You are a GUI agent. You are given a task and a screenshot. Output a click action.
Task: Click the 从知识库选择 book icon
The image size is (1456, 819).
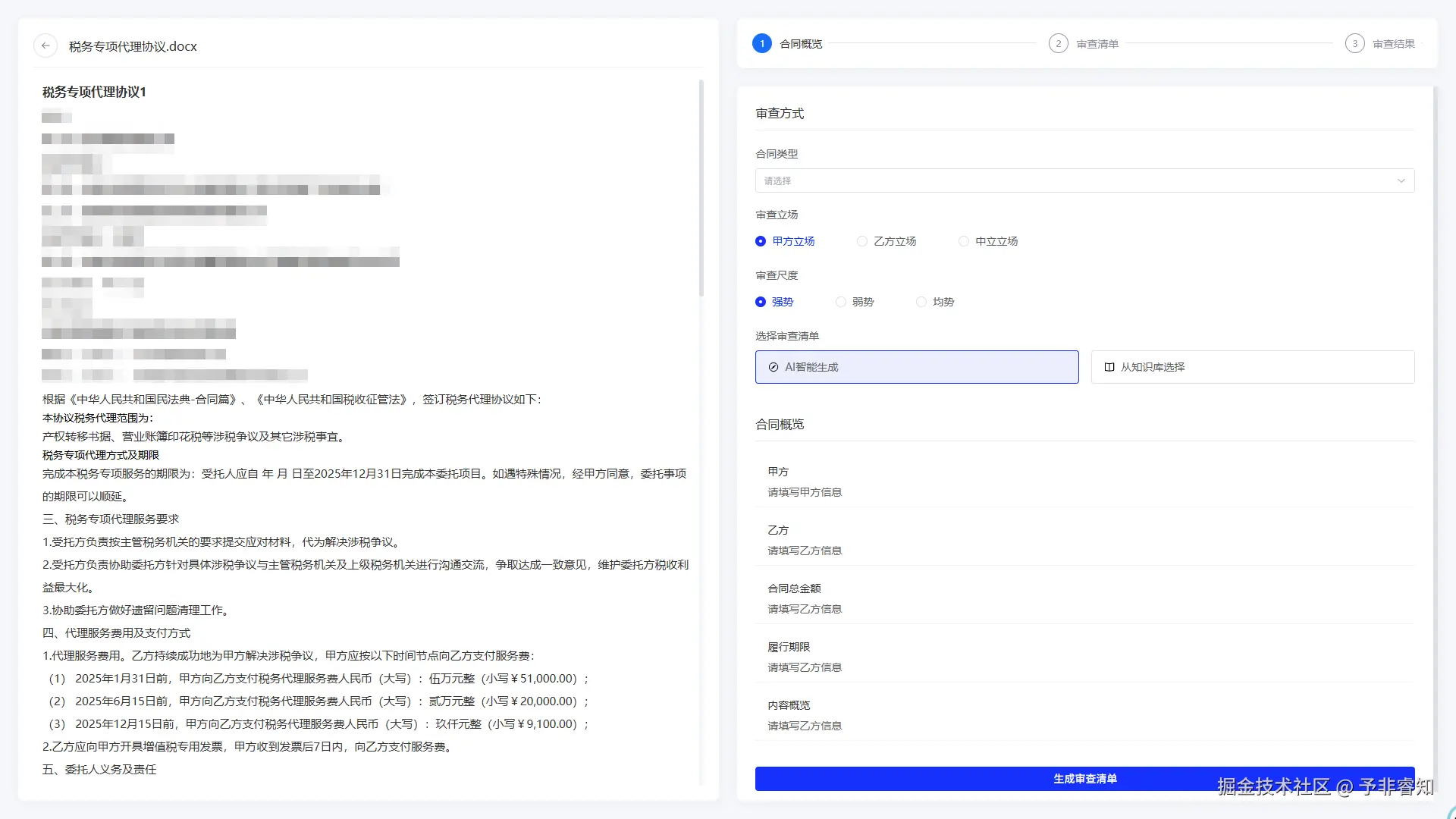pyautogui.click(x=1109, y=367)
